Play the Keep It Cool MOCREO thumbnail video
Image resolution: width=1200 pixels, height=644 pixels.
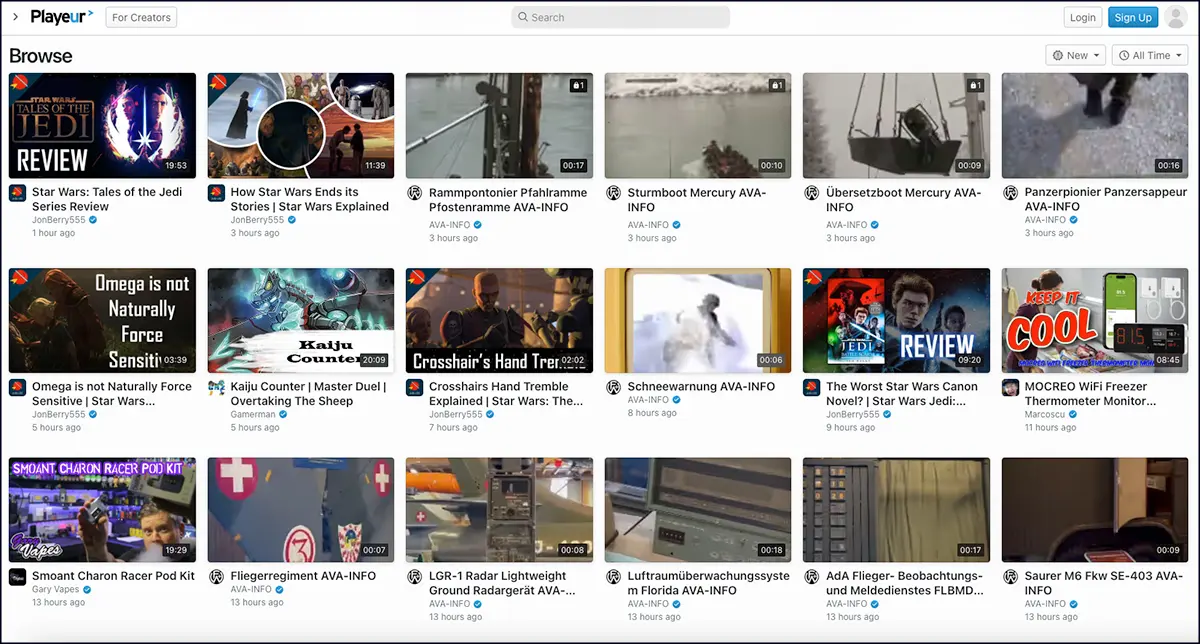[x=1095, y=320]
